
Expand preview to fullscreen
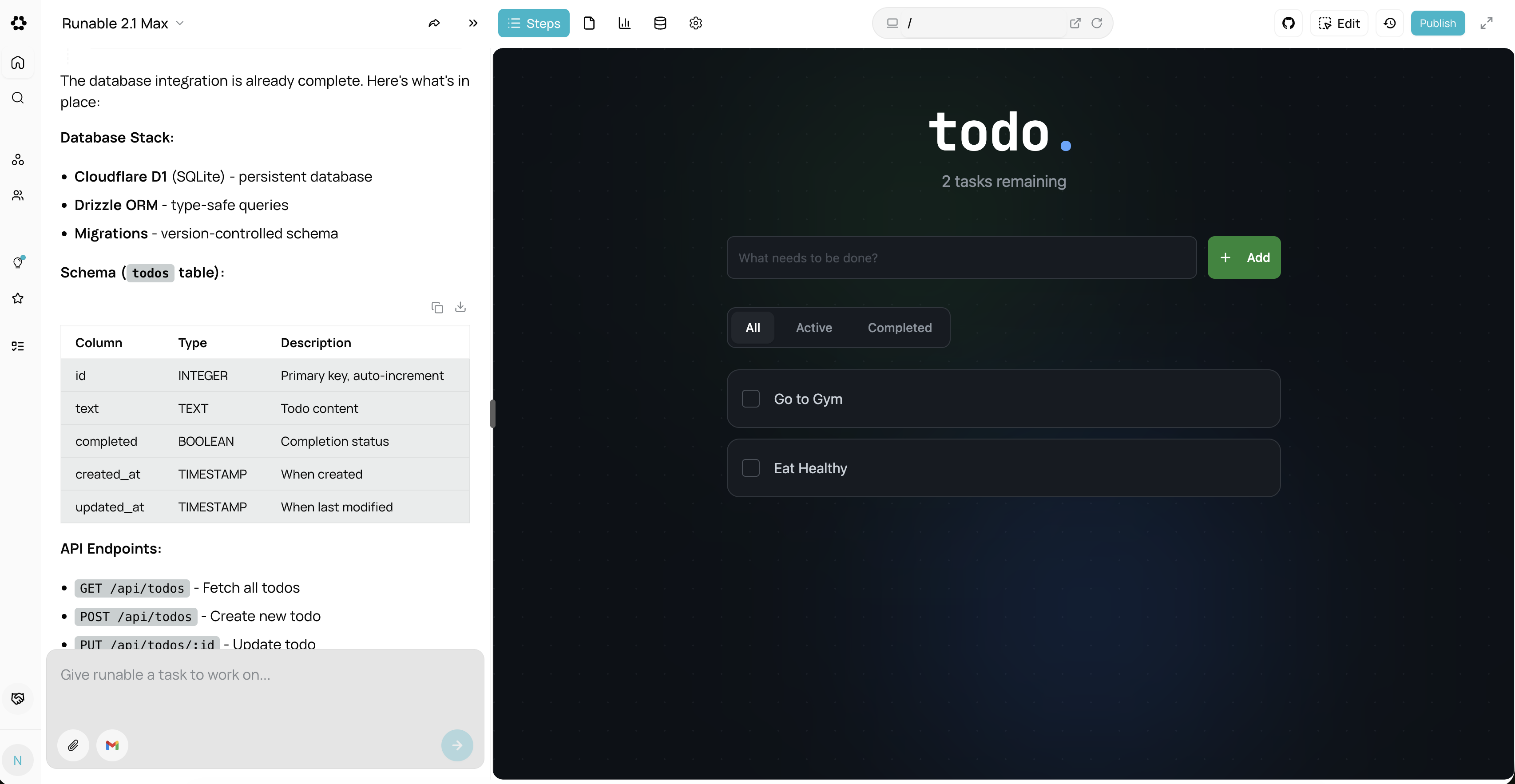[x=1486, y=23]
